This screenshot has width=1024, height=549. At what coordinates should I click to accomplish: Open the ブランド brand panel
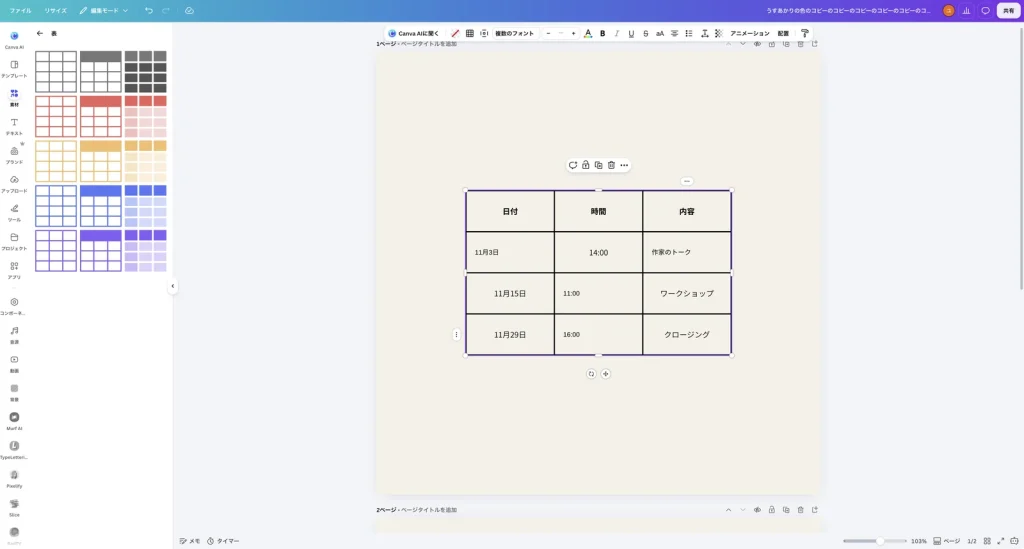tap(14, 155)
